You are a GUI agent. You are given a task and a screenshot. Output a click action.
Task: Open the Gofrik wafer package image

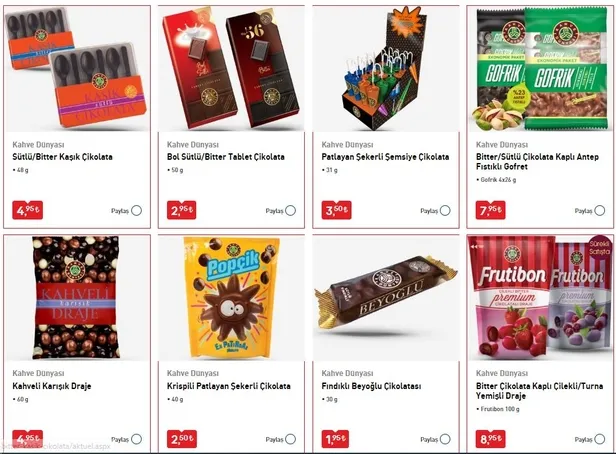coord(540,69)
